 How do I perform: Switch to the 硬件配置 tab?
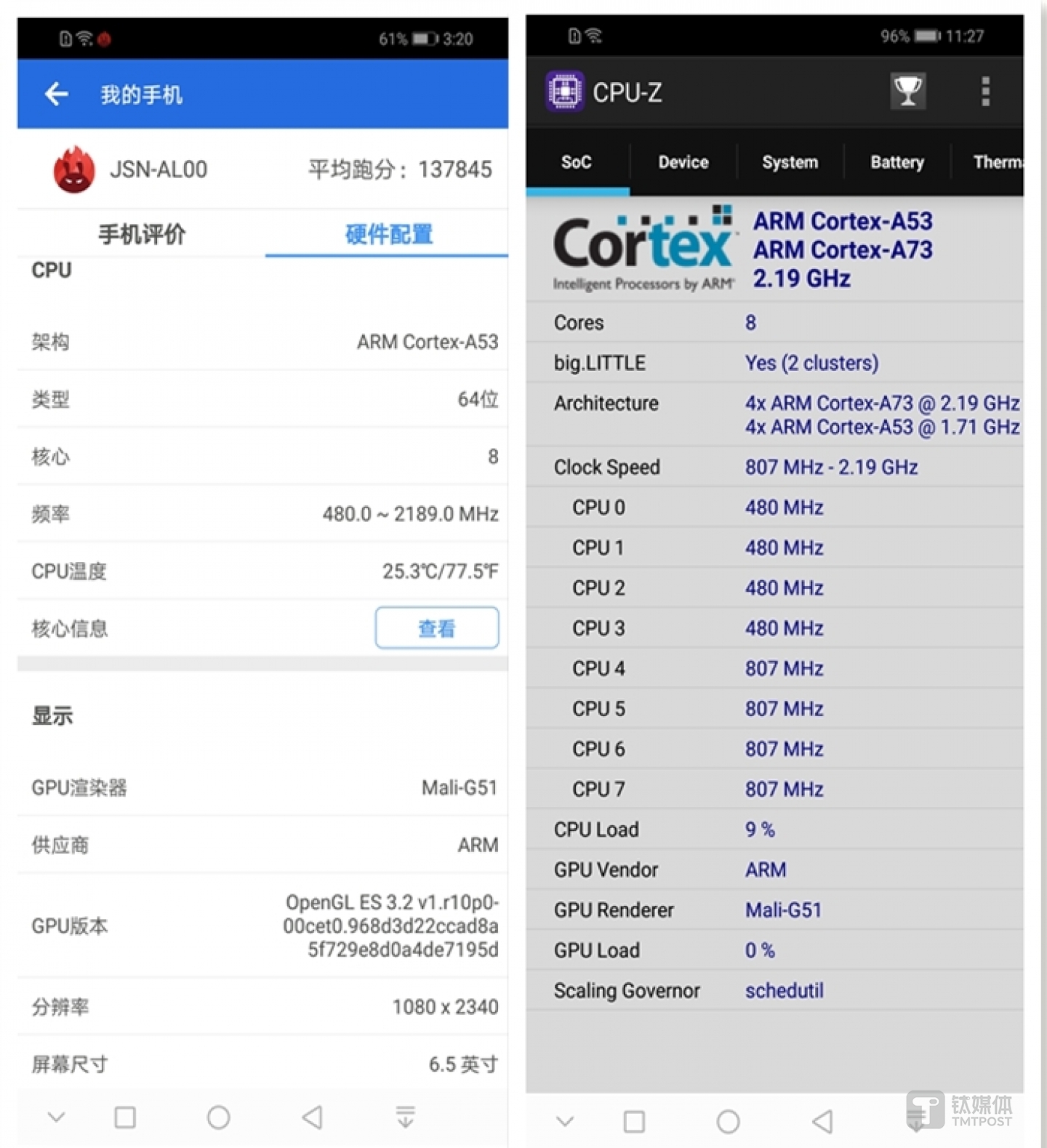point(389,234)
